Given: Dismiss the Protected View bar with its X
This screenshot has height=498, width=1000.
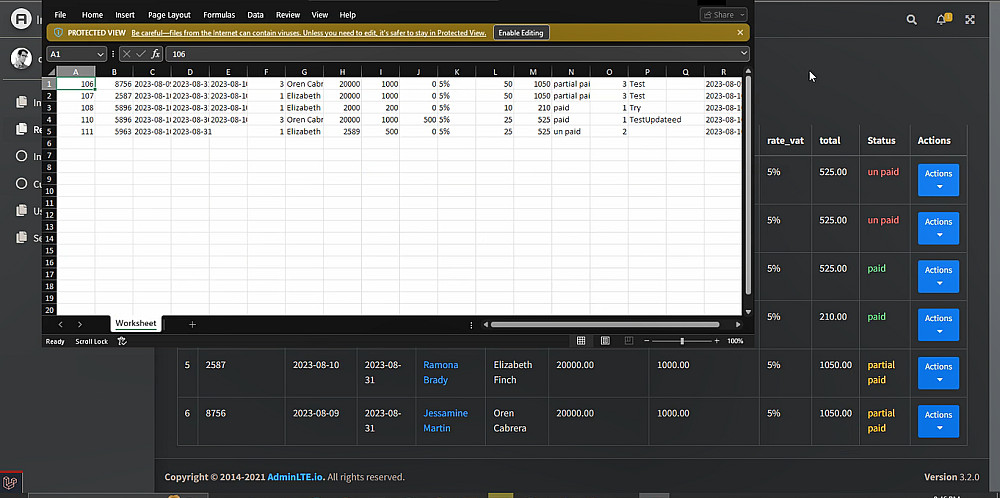Looking at the screenshot, I should [740, 33].
